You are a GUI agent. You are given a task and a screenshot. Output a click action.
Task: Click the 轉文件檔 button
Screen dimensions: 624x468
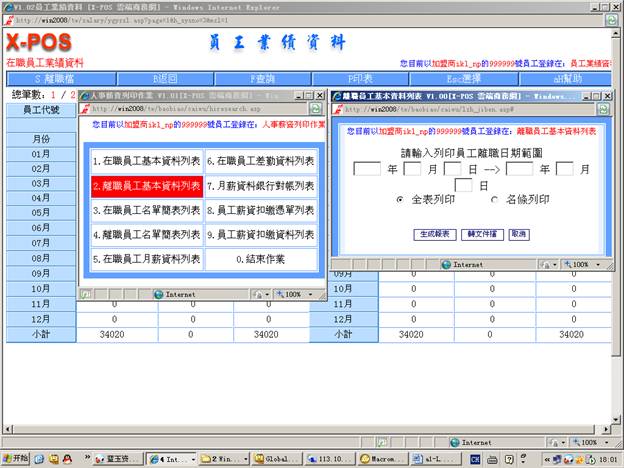481,233
